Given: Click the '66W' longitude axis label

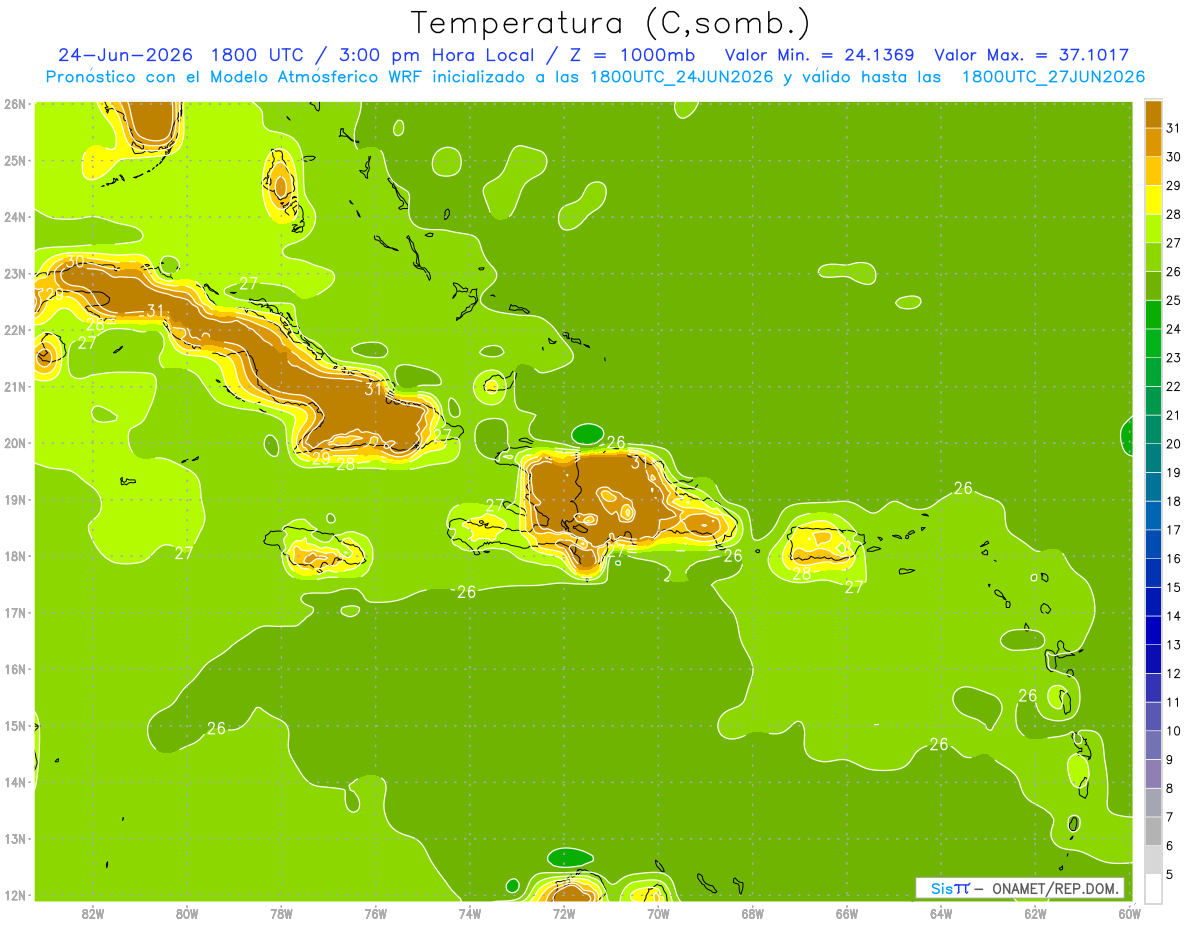Looking at the screenshot, I should click(847, 913).
